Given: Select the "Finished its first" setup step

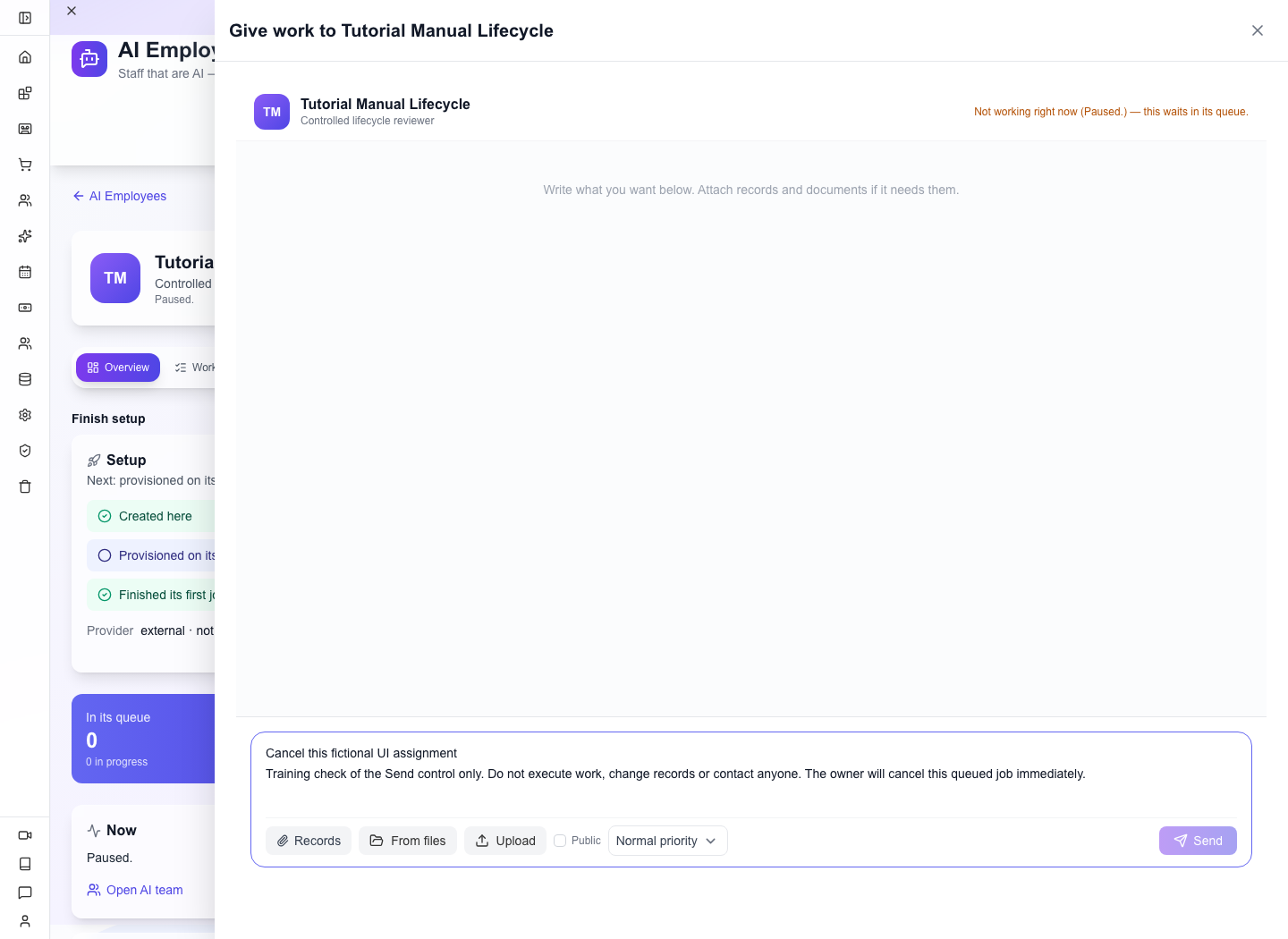Looking at the screenshot, I should (x=150, y=595).
